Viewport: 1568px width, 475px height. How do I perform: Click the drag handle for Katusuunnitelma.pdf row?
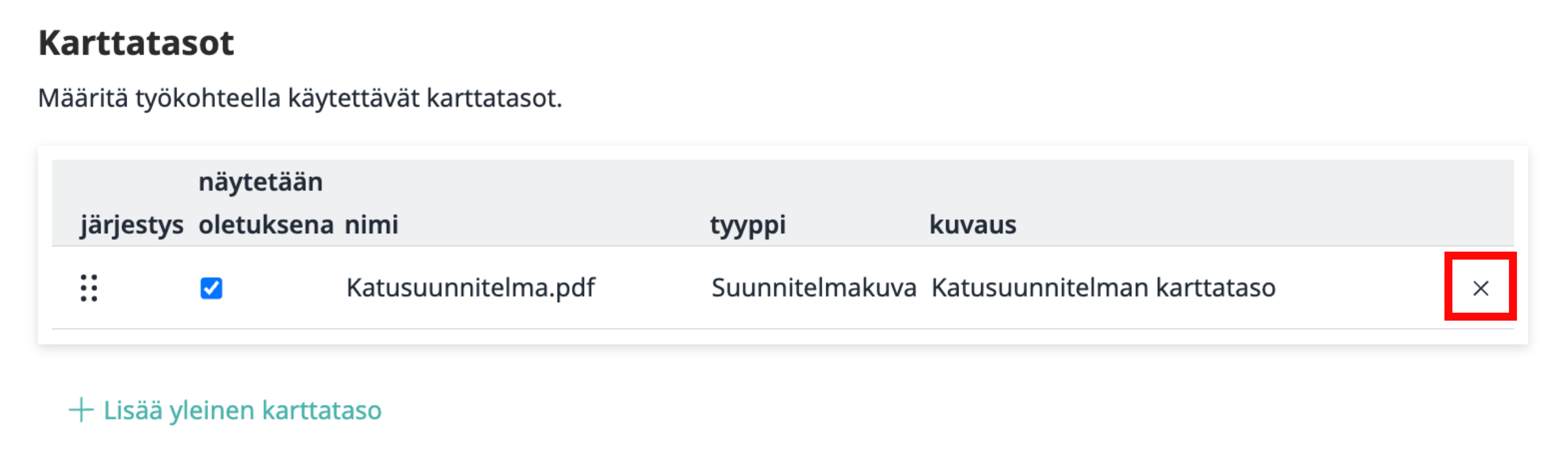[x=89, y=288]
